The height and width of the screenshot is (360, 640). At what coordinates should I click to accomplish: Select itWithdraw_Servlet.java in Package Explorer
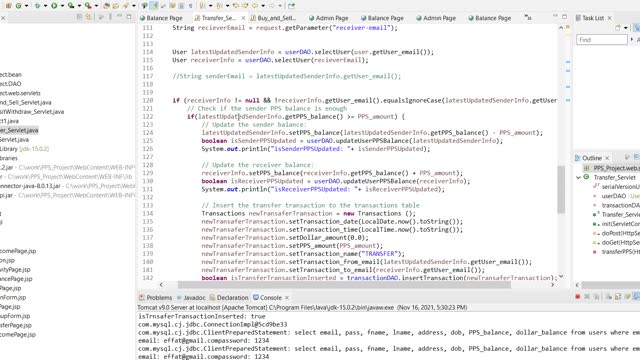(32, 112)
